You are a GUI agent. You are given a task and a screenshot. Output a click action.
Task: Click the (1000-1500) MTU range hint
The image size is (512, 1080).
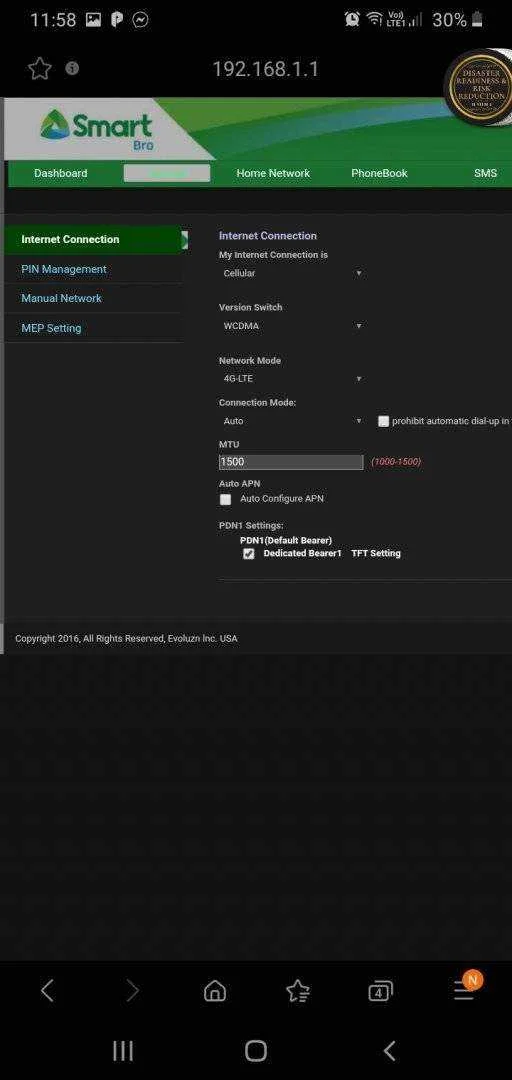click(396, 461)
